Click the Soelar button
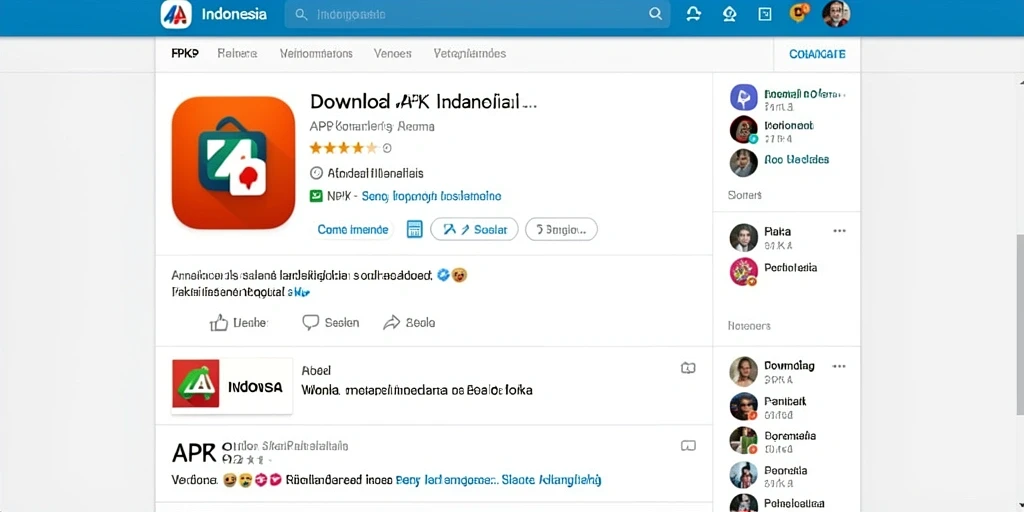Viewport: 1024px width, 512px height. point(474,229)
